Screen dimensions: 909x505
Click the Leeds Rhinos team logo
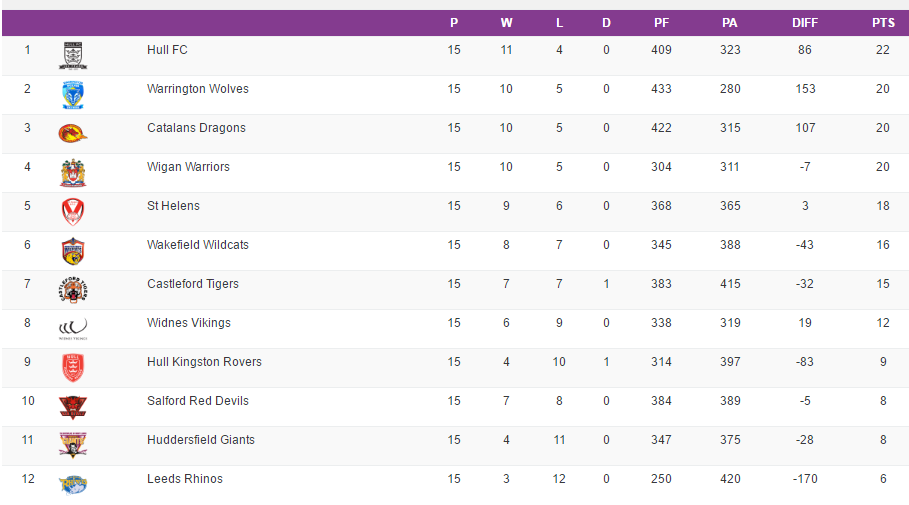tap(73, 484)
